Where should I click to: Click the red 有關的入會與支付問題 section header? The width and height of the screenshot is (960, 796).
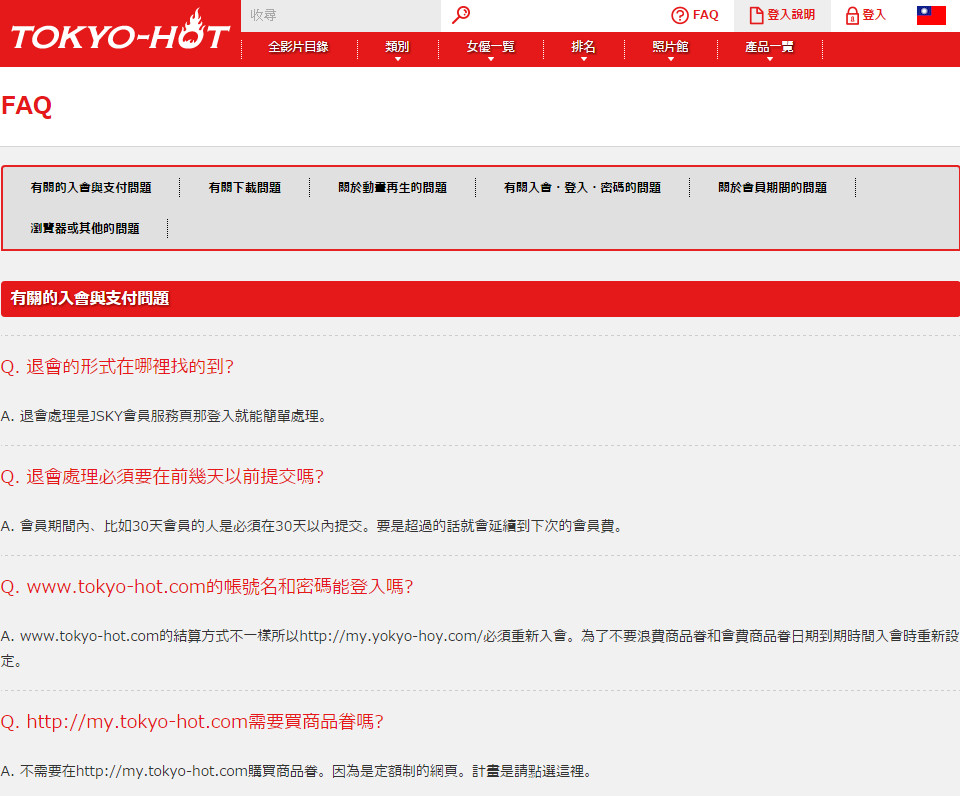(x=480, y=299)
